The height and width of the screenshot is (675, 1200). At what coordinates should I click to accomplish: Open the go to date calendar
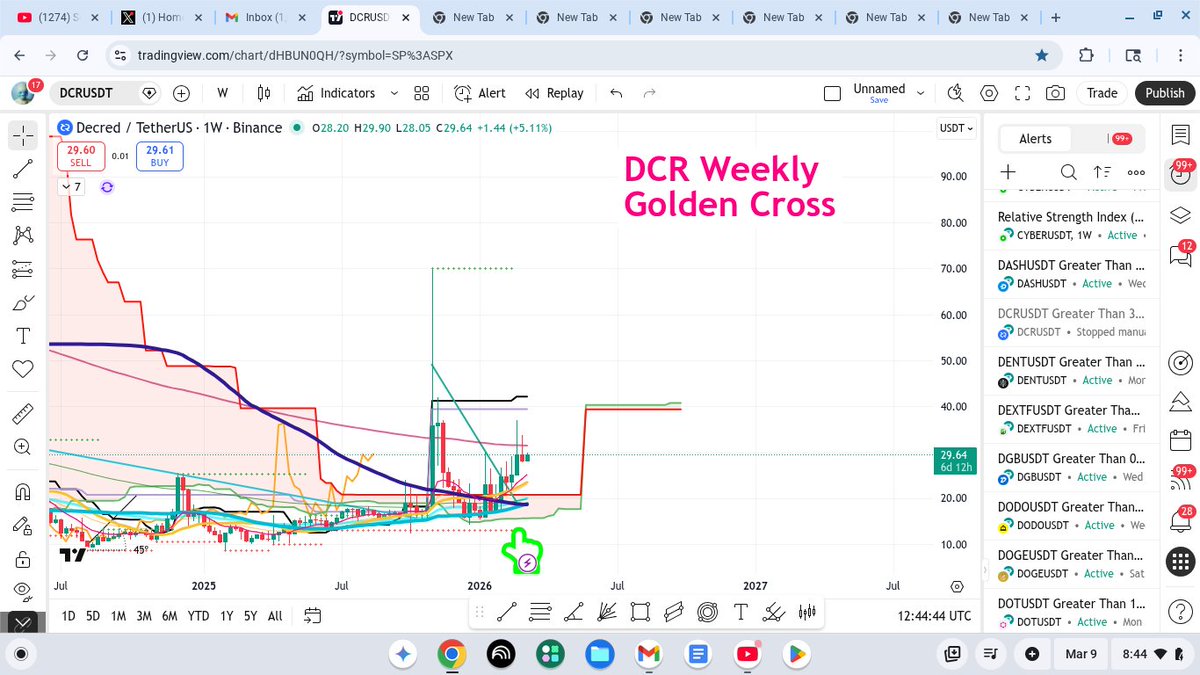(x=312, y=615)
